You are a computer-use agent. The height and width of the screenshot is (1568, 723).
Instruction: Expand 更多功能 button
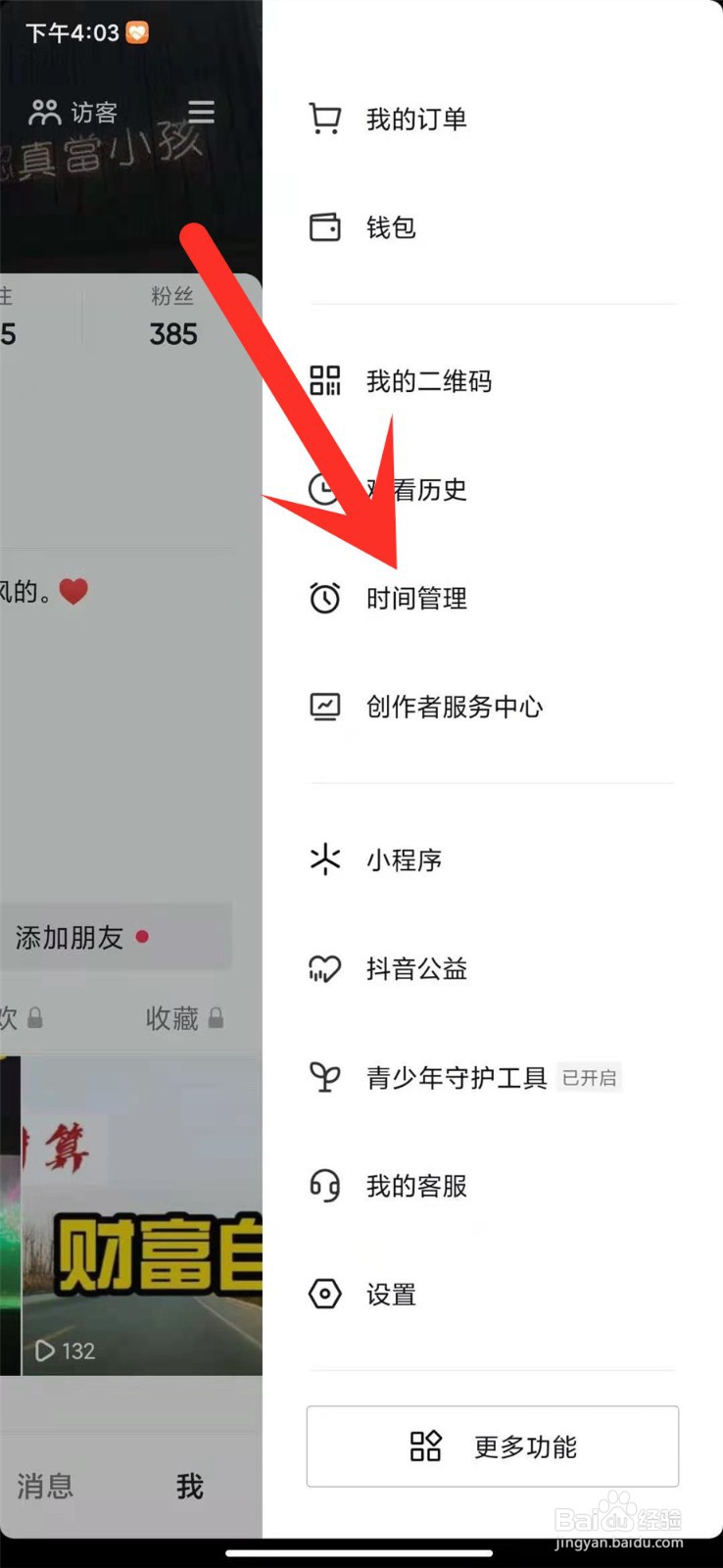point(493,1446)
